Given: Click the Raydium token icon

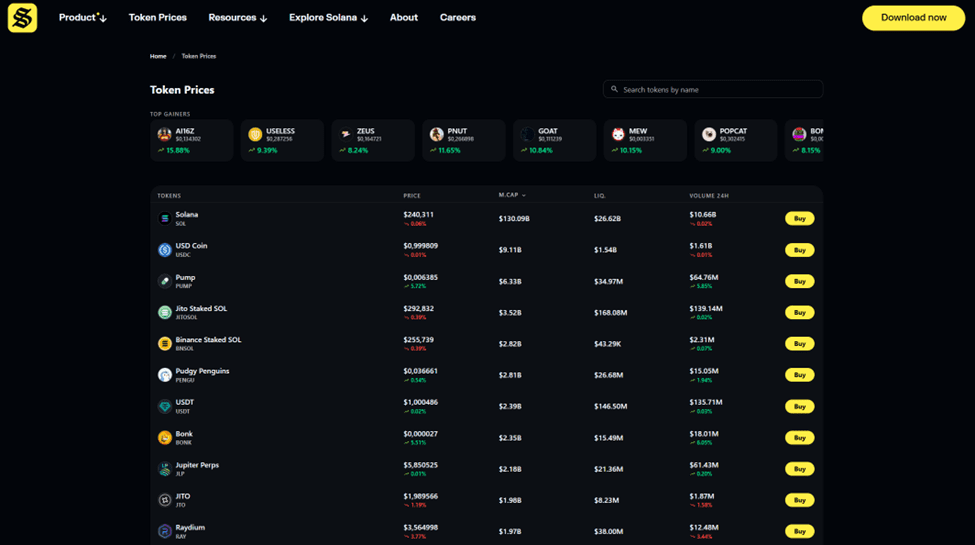Looking at the screenshot, I should 165,531.
